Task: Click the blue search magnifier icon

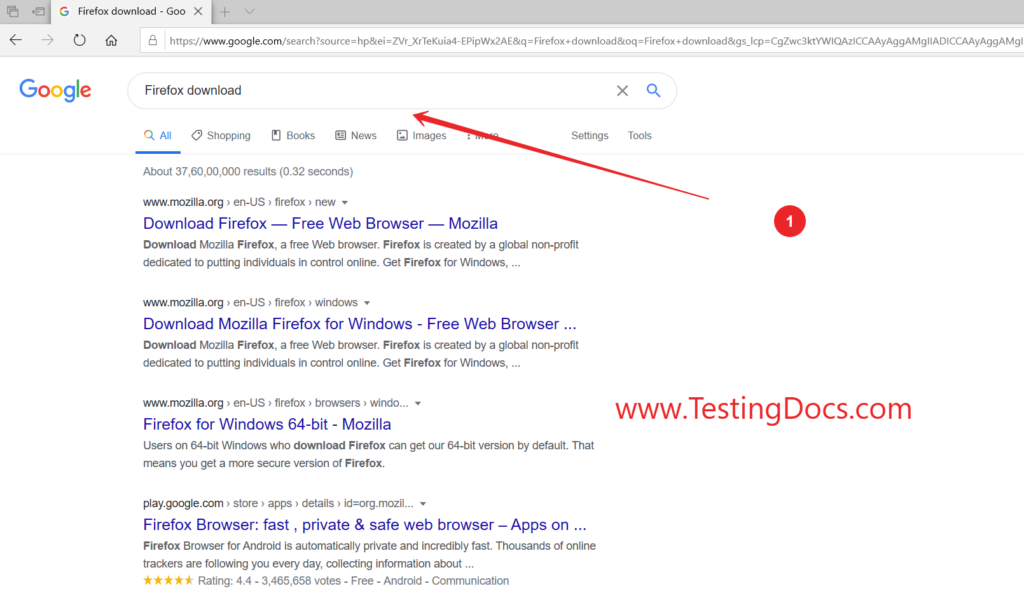Action: (653, 90)
